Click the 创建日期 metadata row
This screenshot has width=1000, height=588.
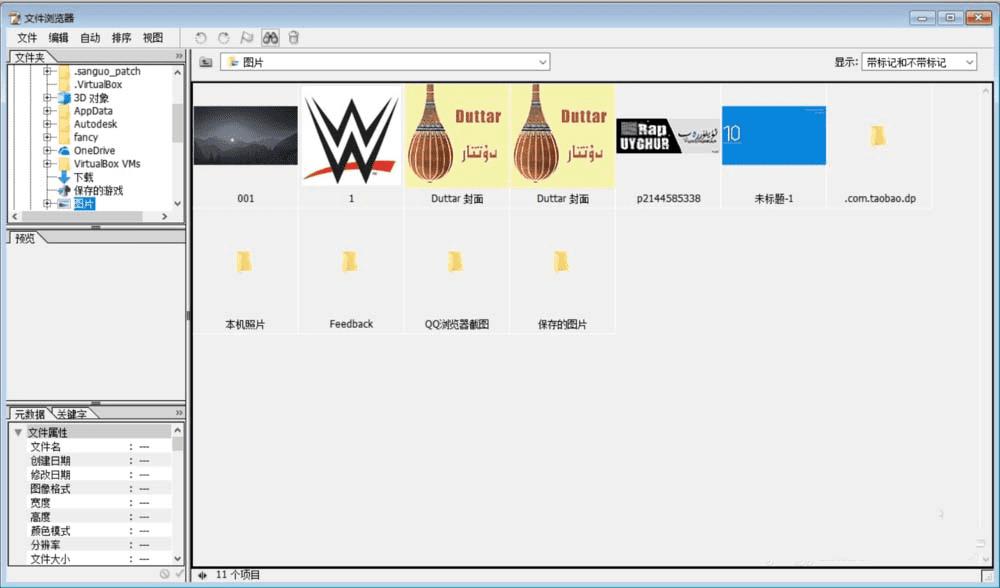[x=92, y=460]
